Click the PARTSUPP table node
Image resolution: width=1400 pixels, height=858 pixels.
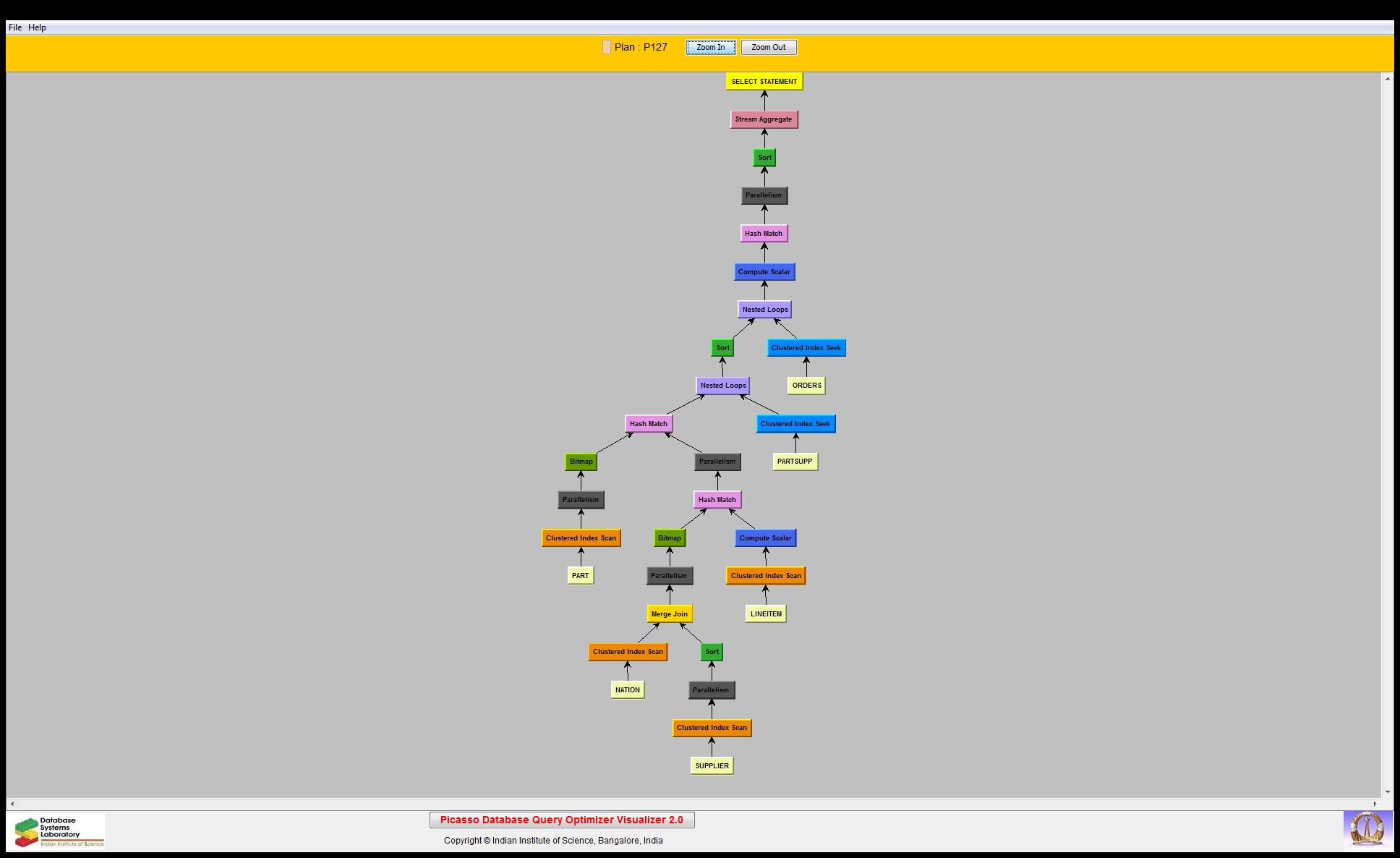tap(795, 462)
